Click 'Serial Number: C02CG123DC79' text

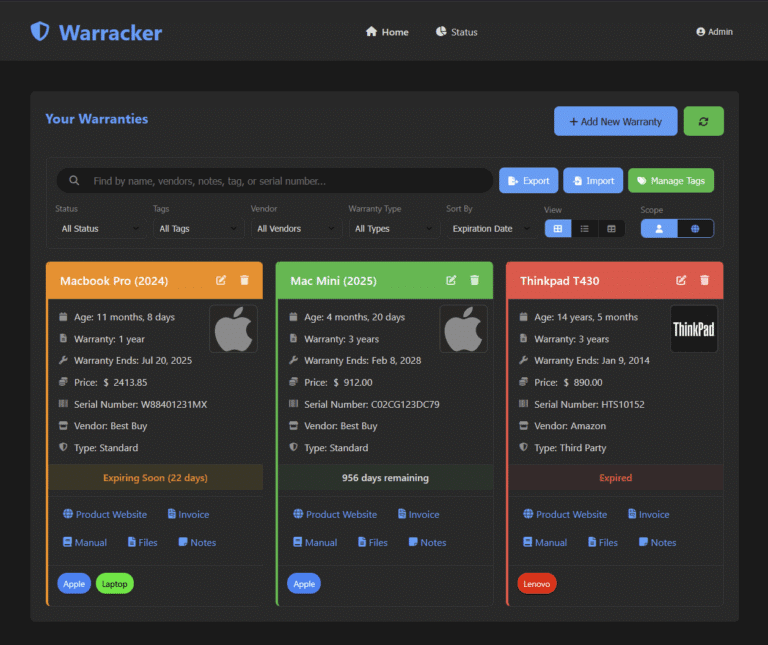(x=372, y=404)
